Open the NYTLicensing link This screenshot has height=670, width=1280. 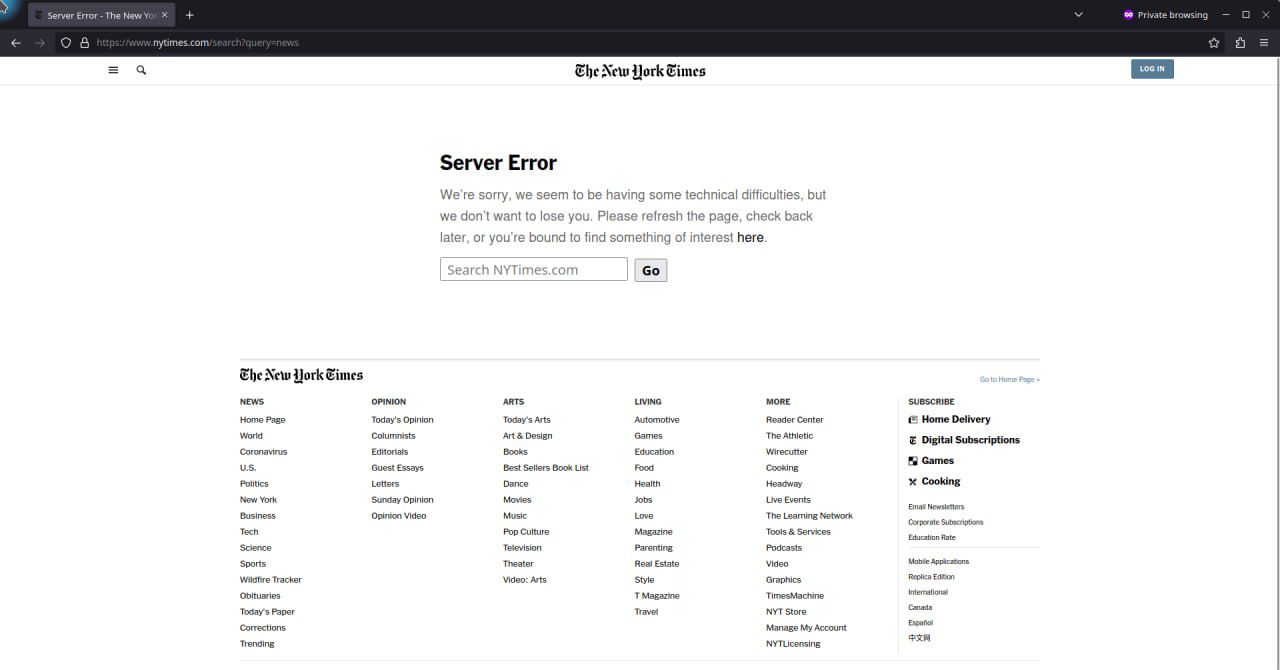point(793,644)
